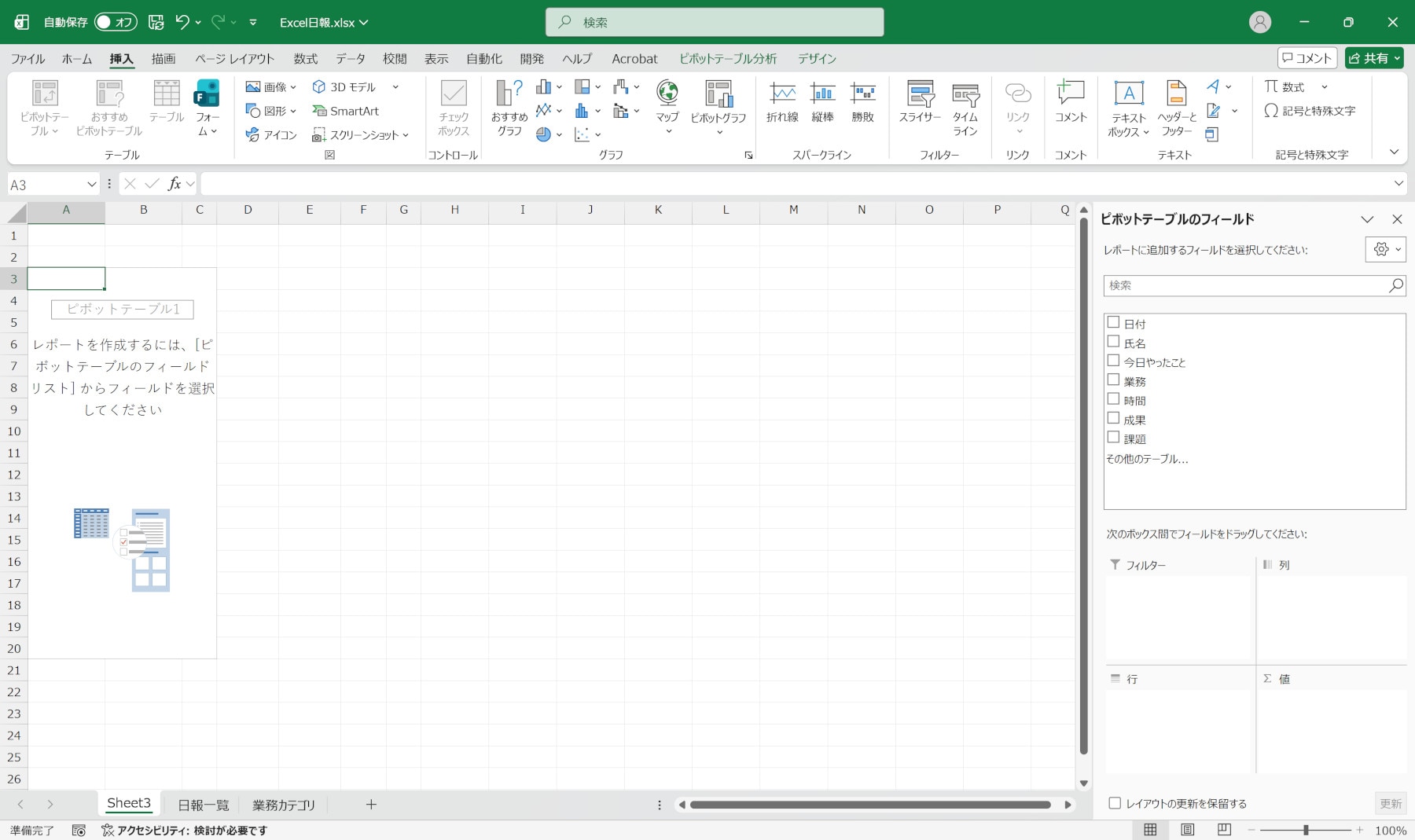The height and width of the screenshot is (840, 1415).
Task: Insert a Text Box (テキストボックス)
Action: (1128, 96)
